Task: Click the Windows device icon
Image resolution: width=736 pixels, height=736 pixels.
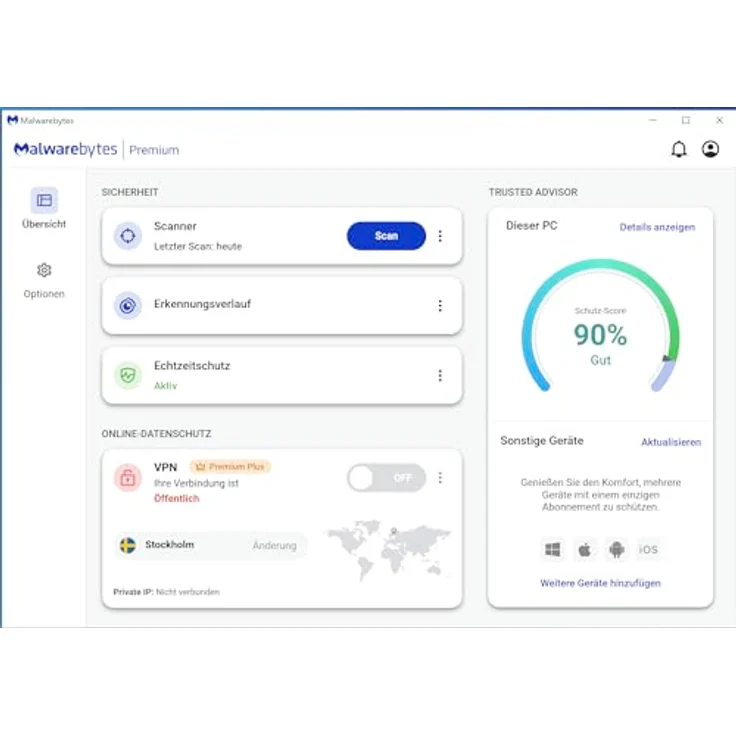Action: click(552, 549)
